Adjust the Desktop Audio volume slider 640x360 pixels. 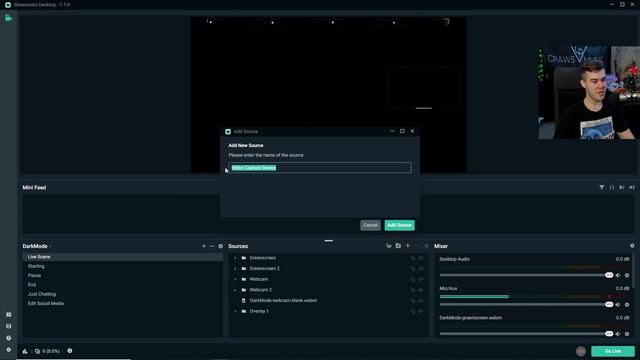pyautogui.click(x=526, y=275)
